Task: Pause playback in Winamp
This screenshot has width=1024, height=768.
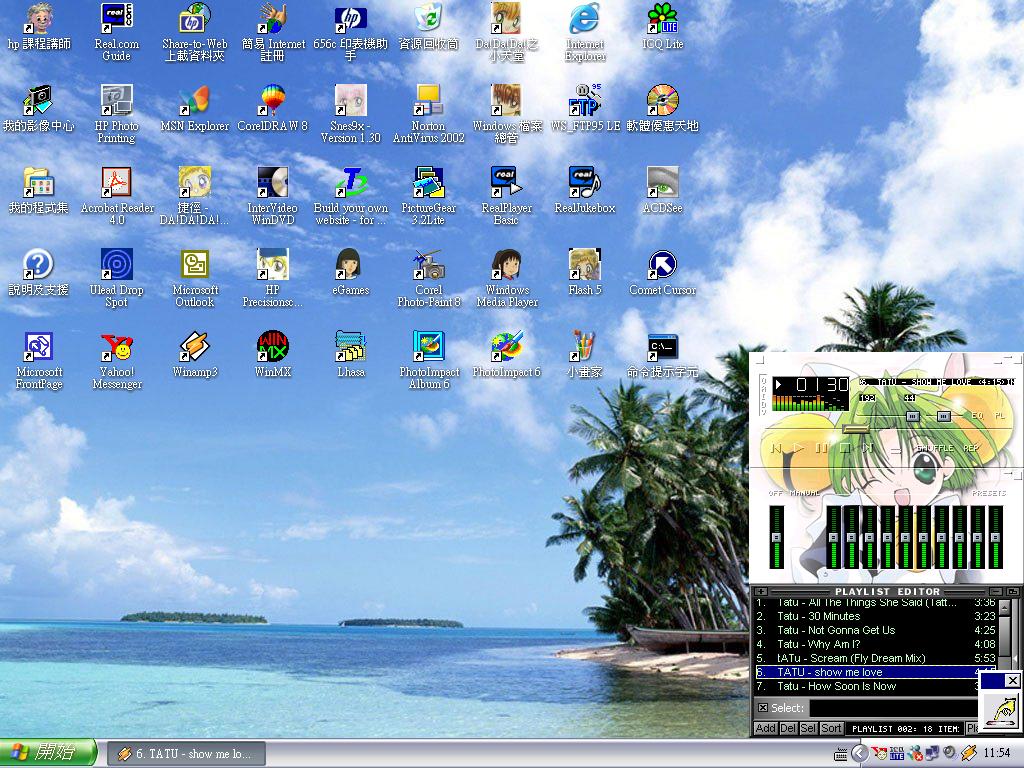Action: tap(821, 448)
